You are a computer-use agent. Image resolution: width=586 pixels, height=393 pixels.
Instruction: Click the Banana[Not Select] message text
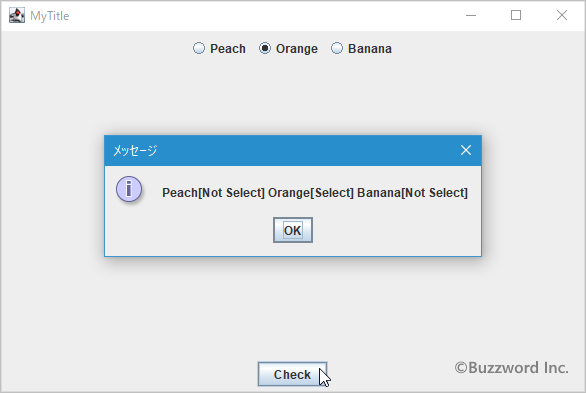point(412,193)
